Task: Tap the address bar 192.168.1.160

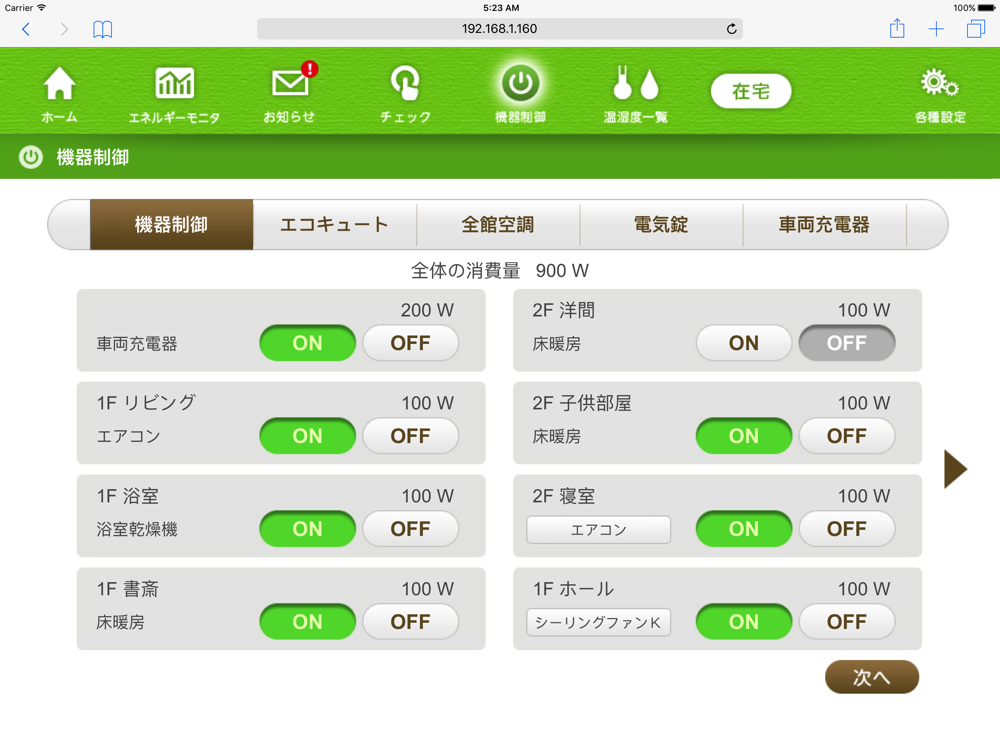Action: coord(499,29)
